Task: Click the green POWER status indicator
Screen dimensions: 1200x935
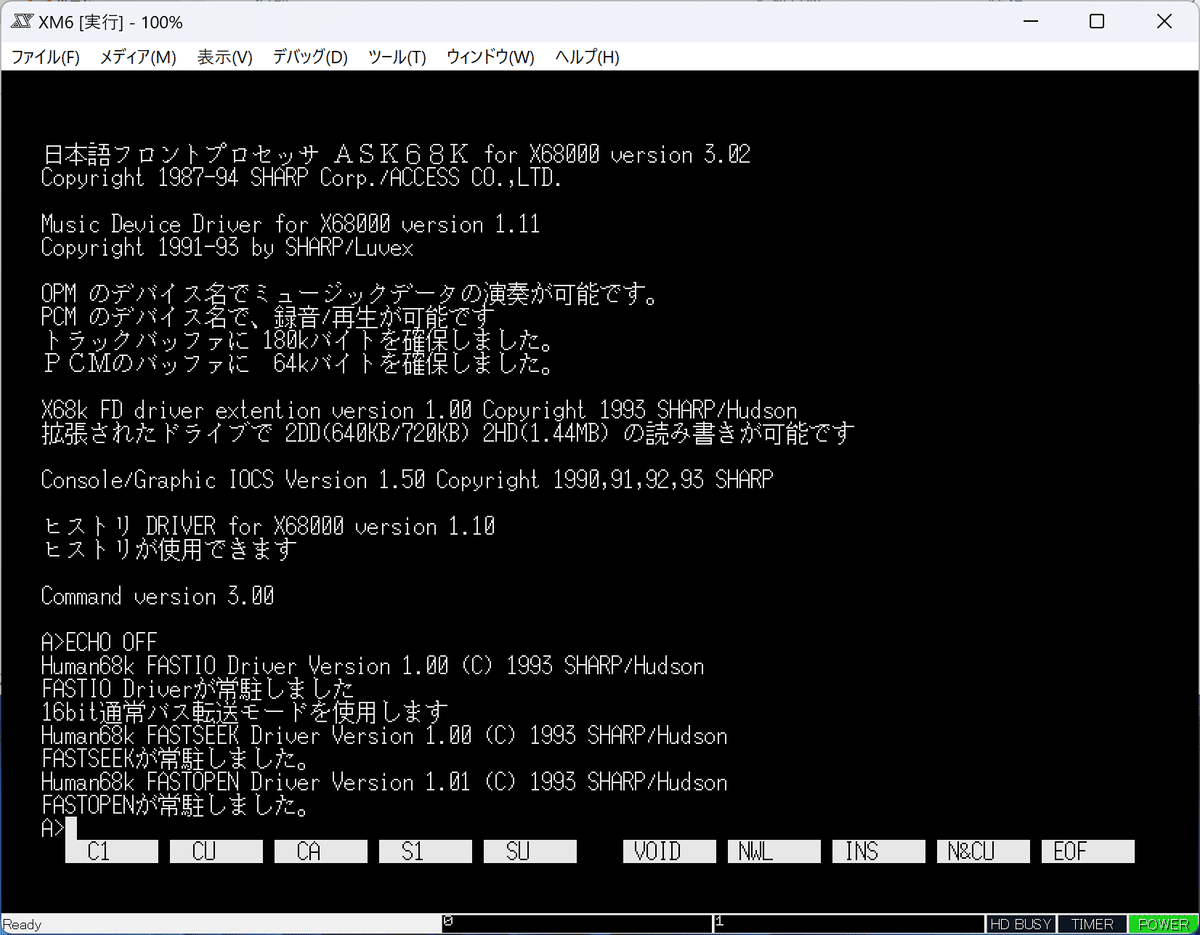Action: [x=1162, y=924]
